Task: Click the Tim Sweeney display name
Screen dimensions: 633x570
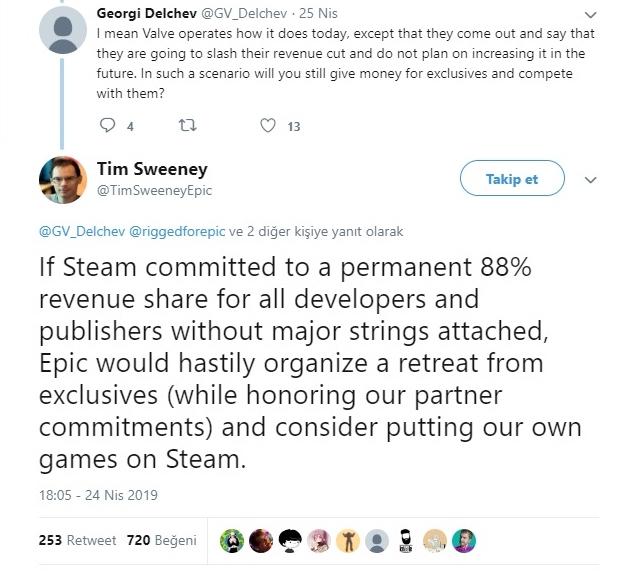Action: click(x=152, y=169)
